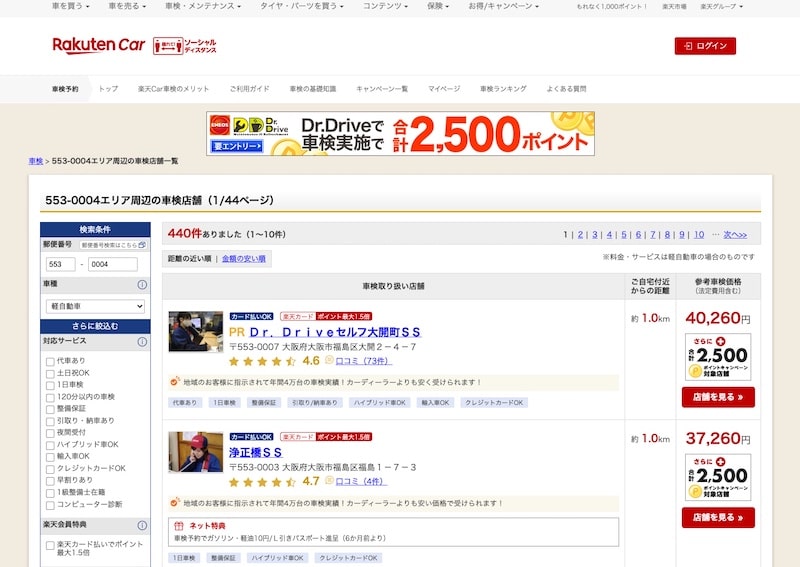The width and height of the screenshot is (800, 567).
Task: Click review bubble icon for 浄正橋SS
Action: coord(329,481)
